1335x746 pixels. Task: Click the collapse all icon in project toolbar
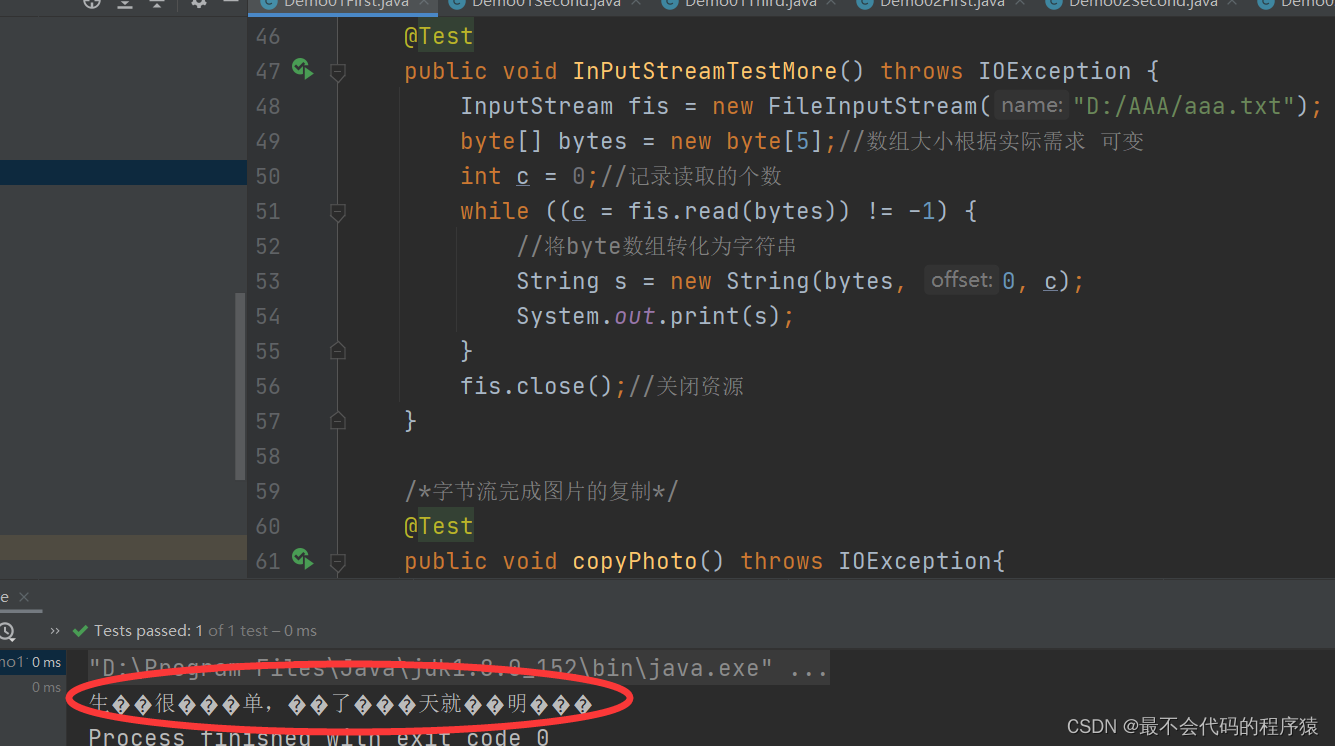click(x=157, y=3)
